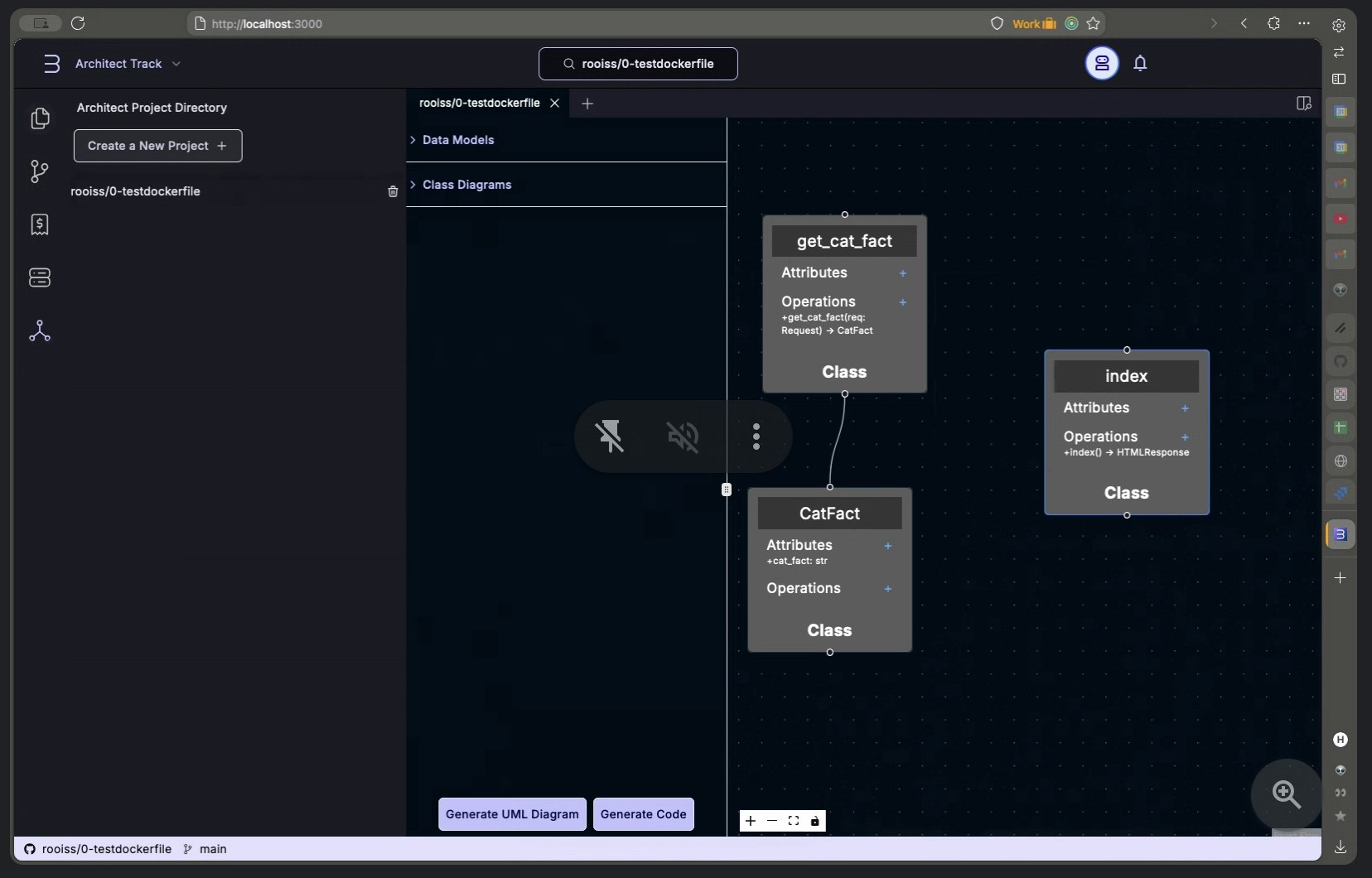Fit the diagram view to screen
Image resolution: width=1372 pixels, height=878 pixels.
click(x=794, y=821)
